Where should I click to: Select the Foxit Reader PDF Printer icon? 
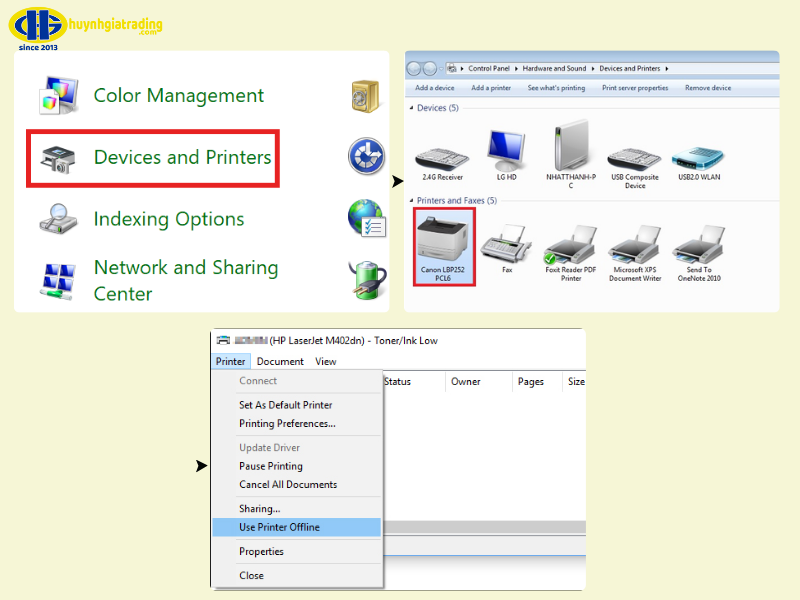click(570, 246)
